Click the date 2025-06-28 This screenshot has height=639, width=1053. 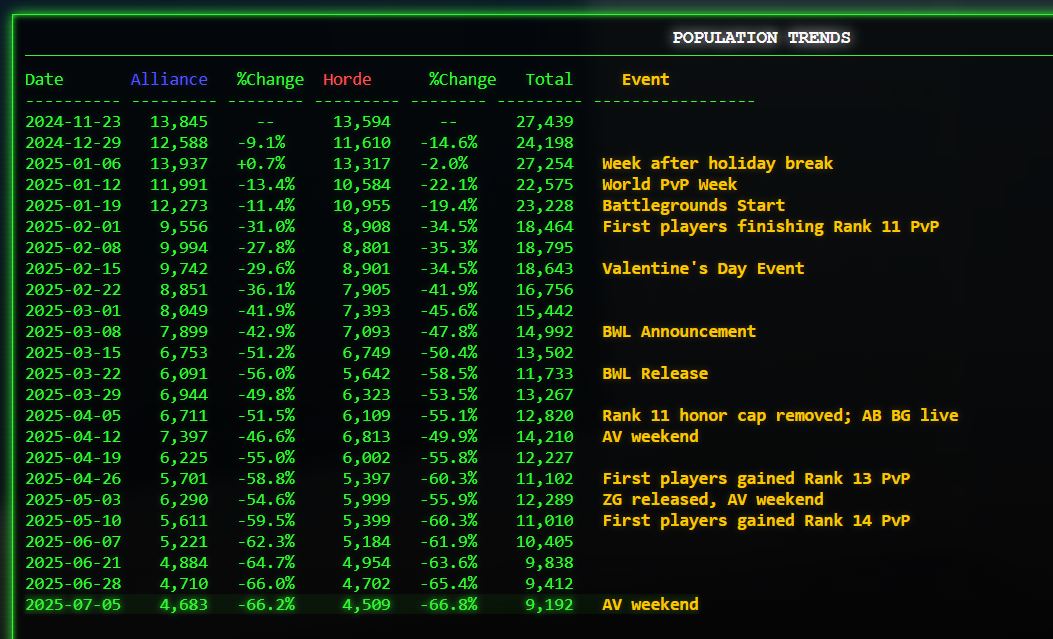coord(73,583)
